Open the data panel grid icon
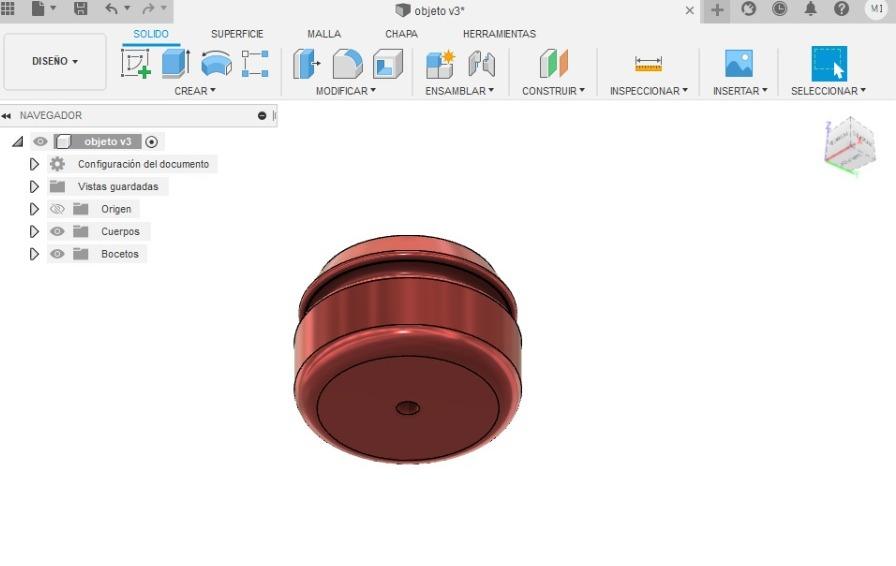The image size is (896, 566). click(7, 8)
